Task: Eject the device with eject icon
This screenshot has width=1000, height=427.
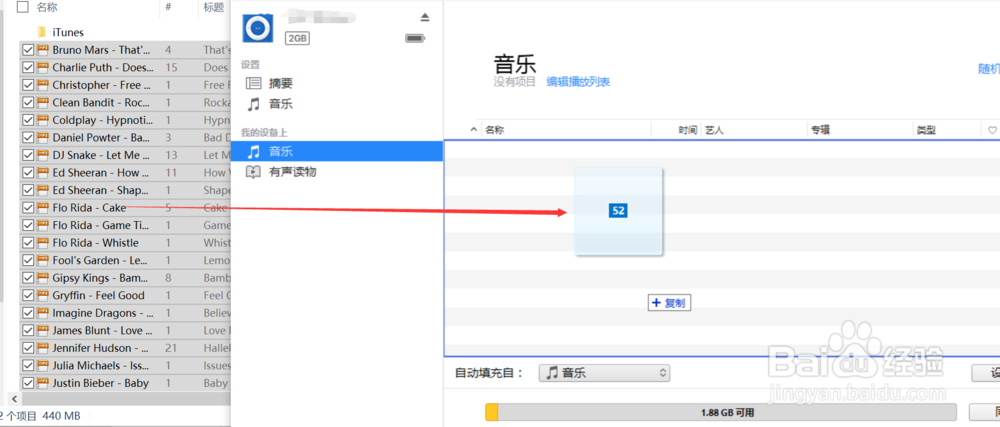Action: click(x=425, y=17)
